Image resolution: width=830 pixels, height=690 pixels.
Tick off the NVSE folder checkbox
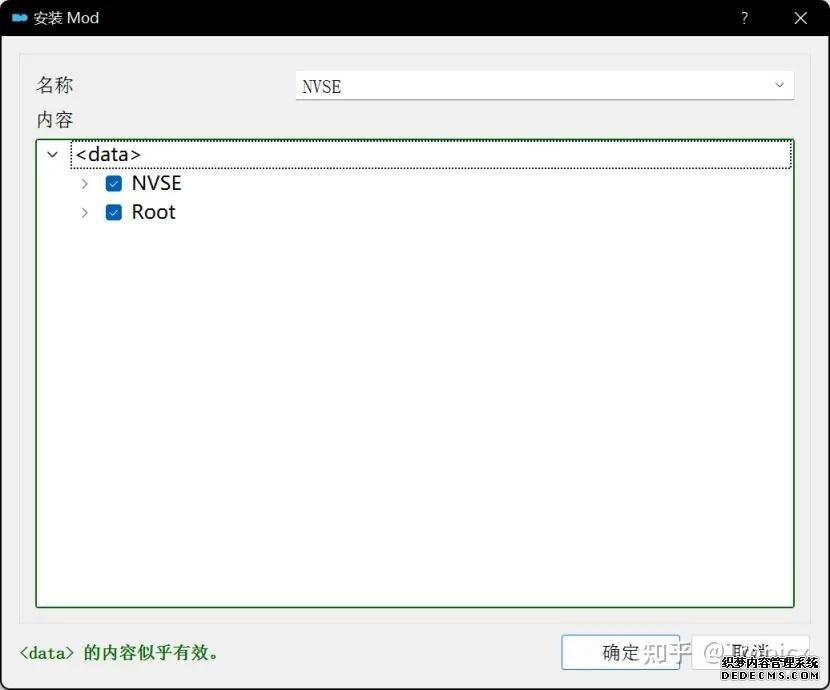pos(114,184)
